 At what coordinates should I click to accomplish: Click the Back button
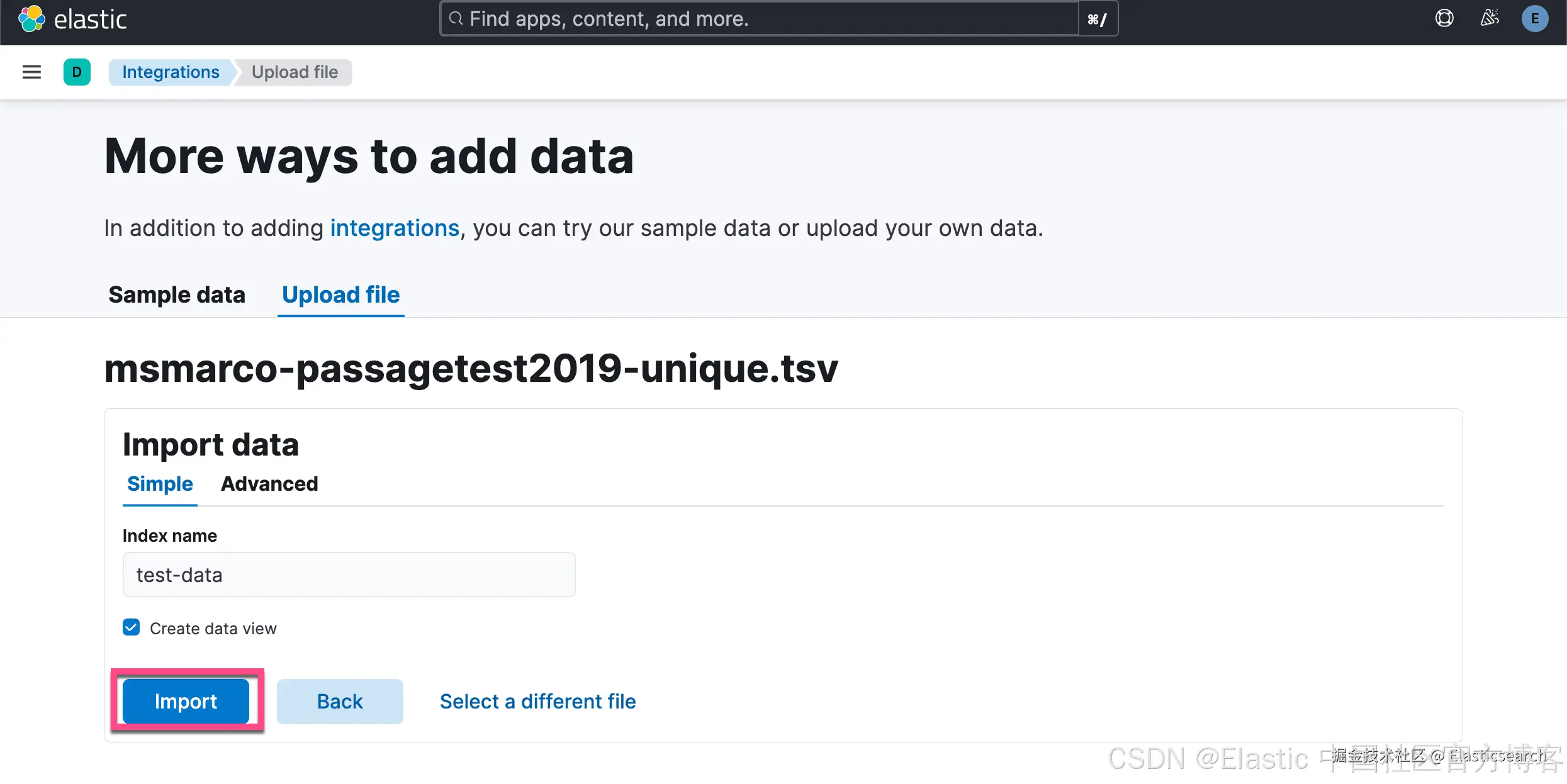pyautogui.click(x=340, y=701)
